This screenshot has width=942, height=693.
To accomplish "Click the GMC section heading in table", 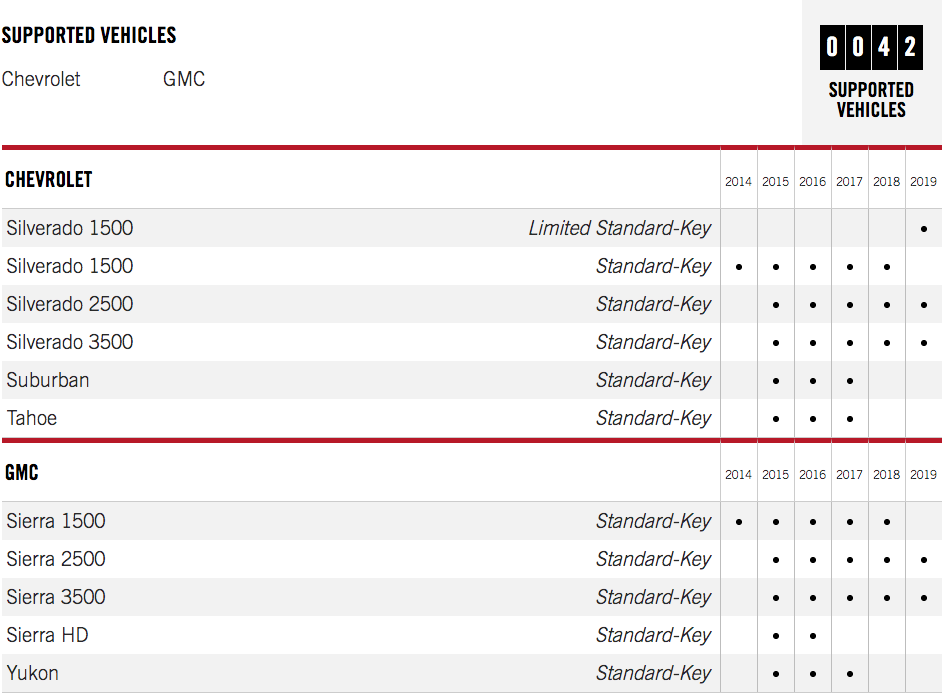I will [x=22, y=472].
